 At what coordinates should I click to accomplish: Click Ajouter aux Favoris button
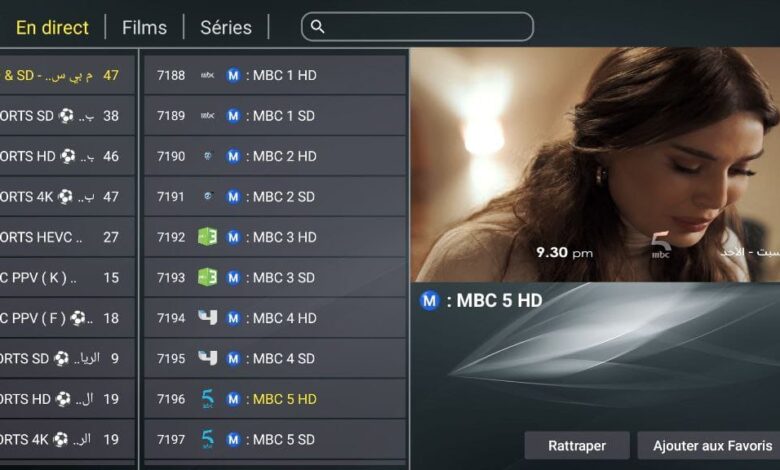[710, 446]
